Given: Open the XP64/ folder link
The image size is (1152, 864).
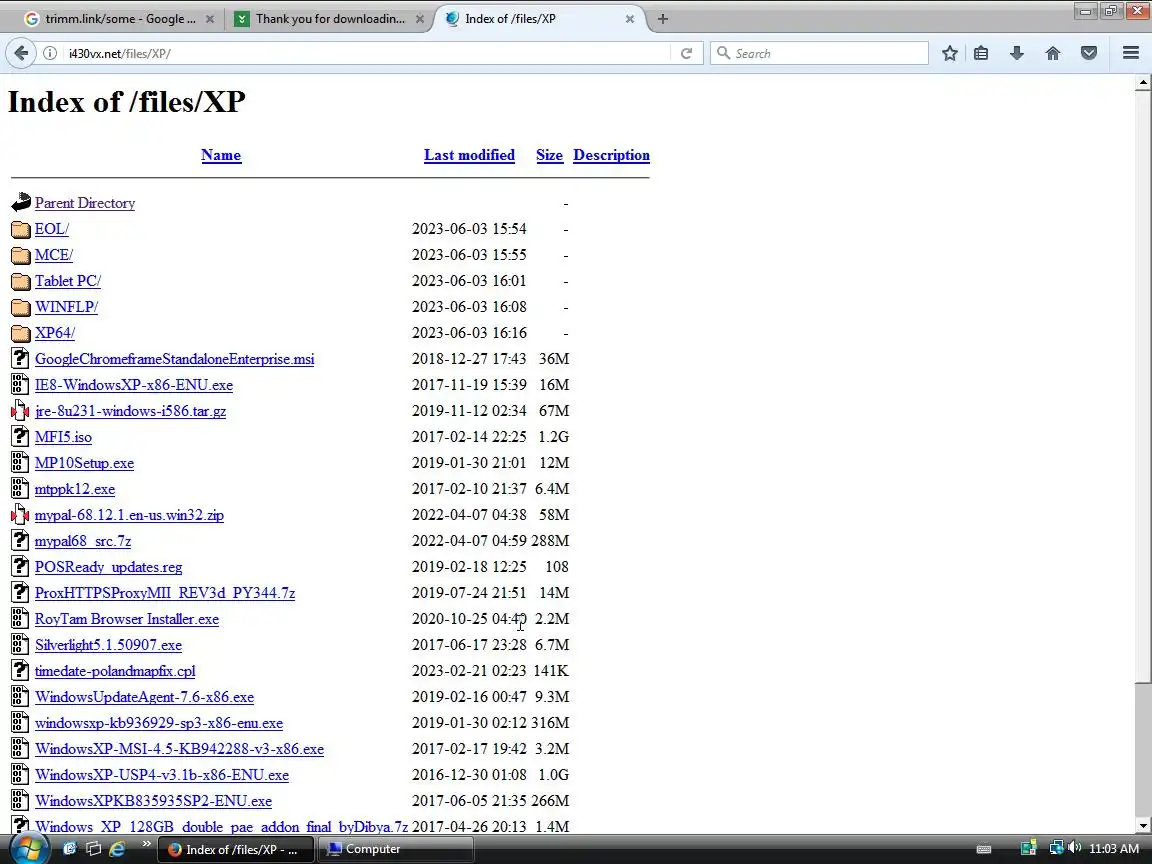Looking at the screenshot, I should [55, 333].
